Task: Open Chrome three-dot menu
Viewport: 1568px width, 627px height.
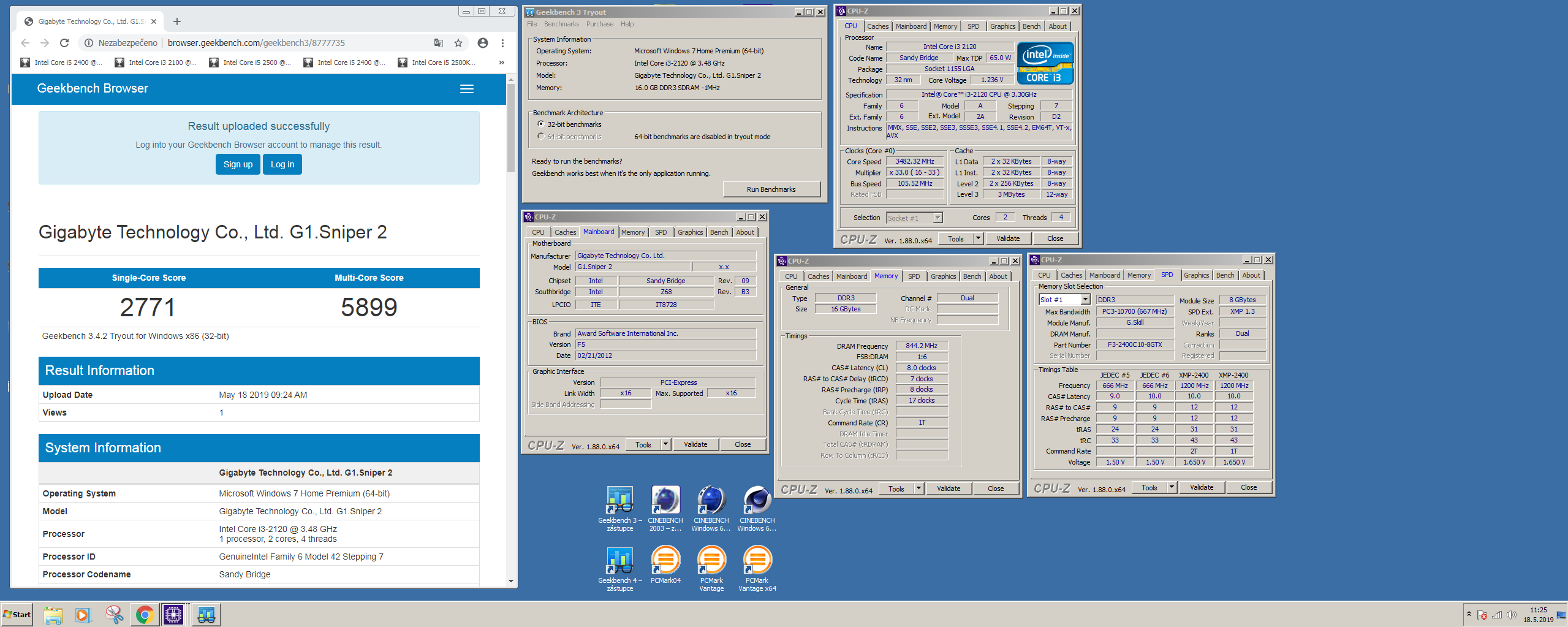Action: tap(502, 43)
